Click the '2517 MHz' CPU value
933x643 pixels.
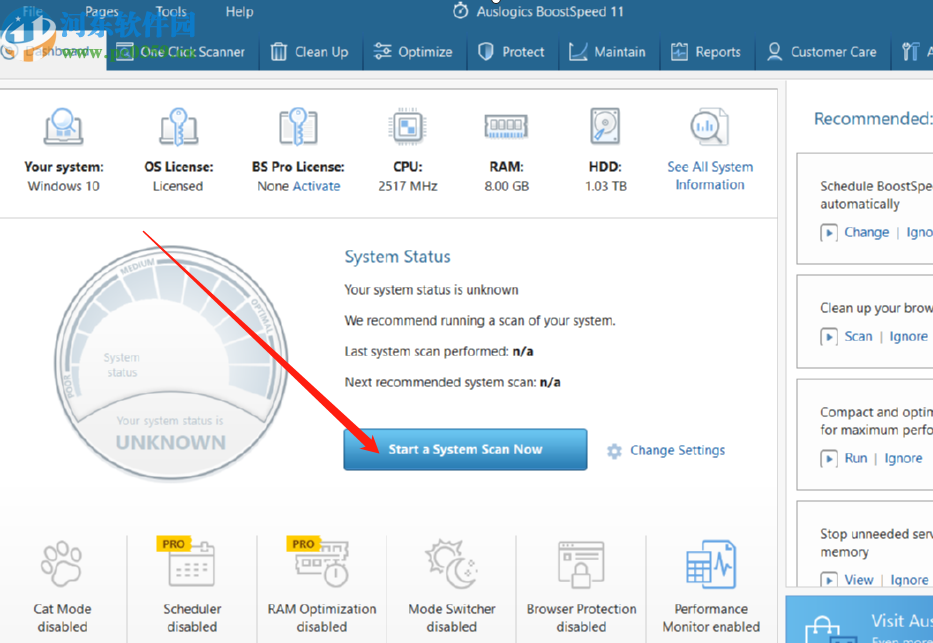click(x=408, y=186)
